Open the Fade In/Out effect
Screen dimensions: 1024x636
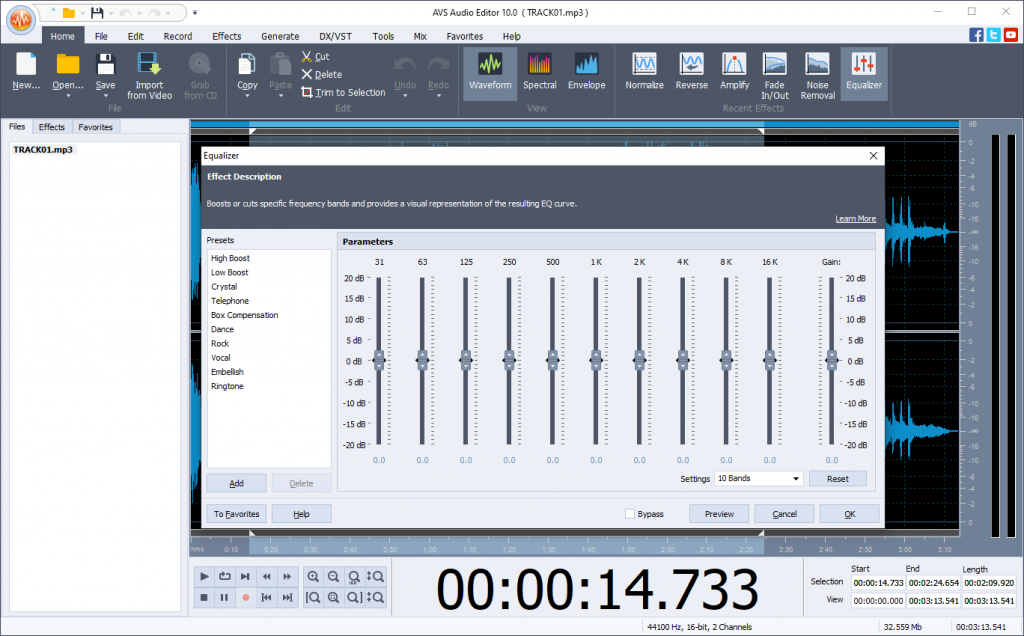pyautogui.click(x=774, y=73)
